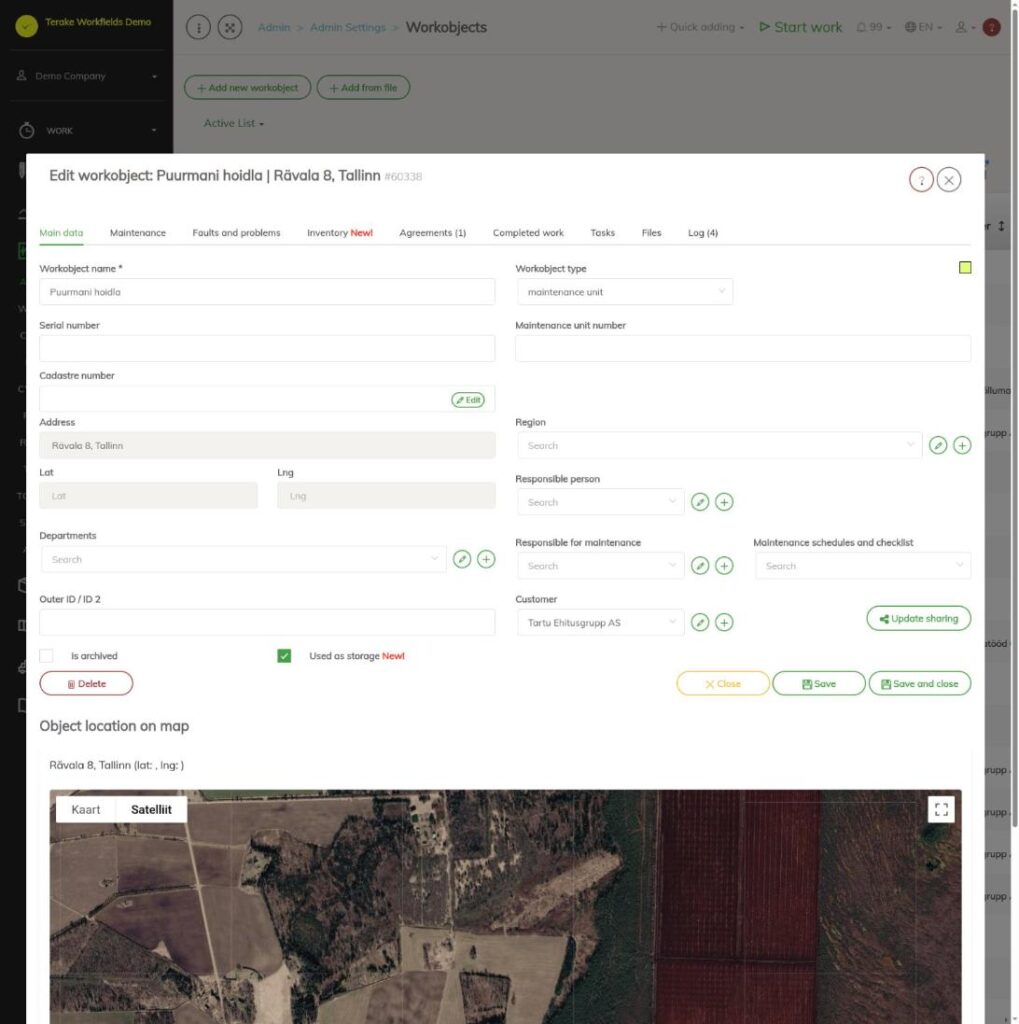Toggle the Is archived checkbox
1019x1024 pixels.
[x=46, y=656]
